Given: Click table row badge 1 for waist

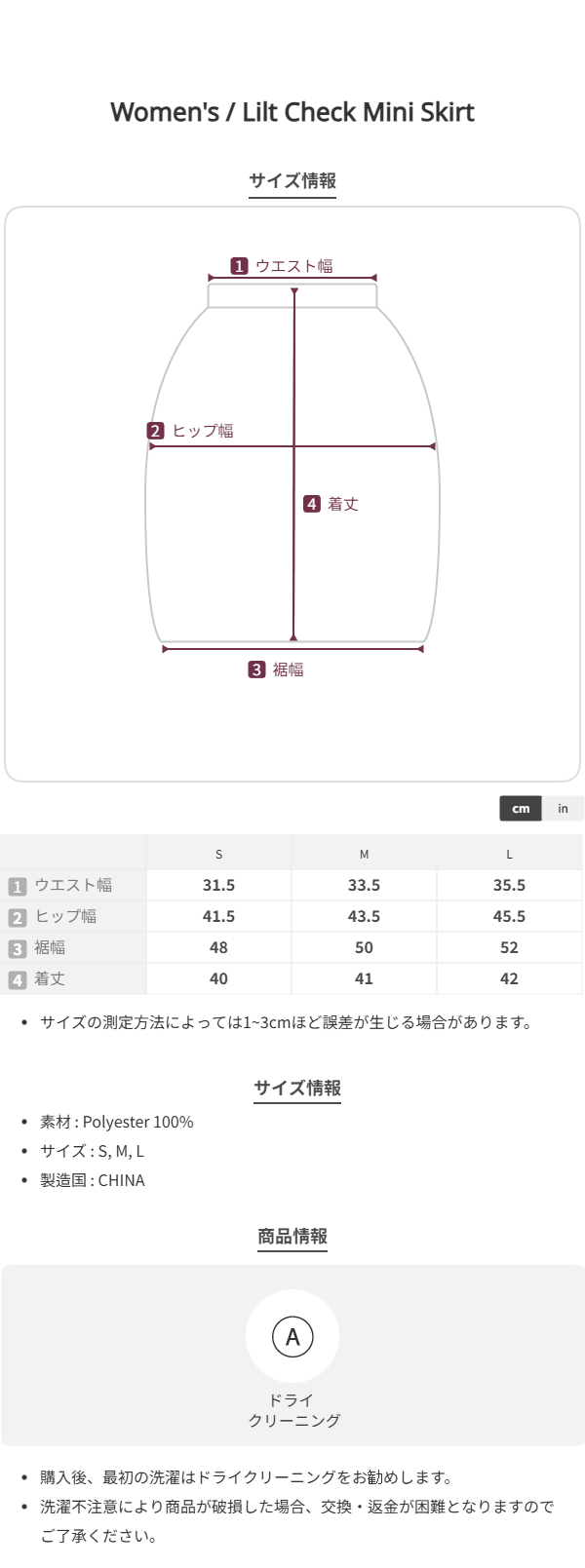Looking at the screenshot, I should [17, 886].
